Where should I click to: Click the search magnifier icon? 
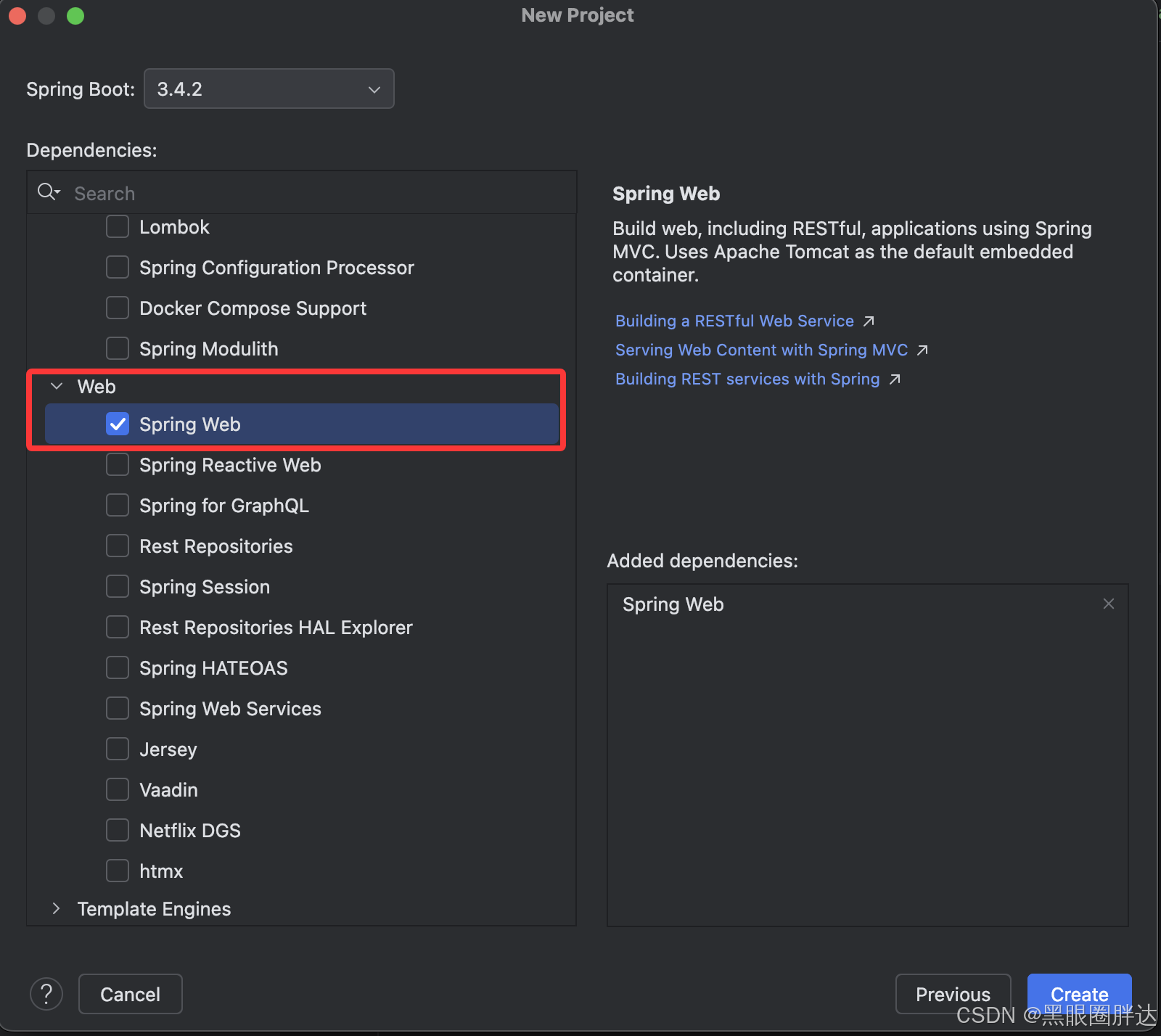(x=48, y=192)
